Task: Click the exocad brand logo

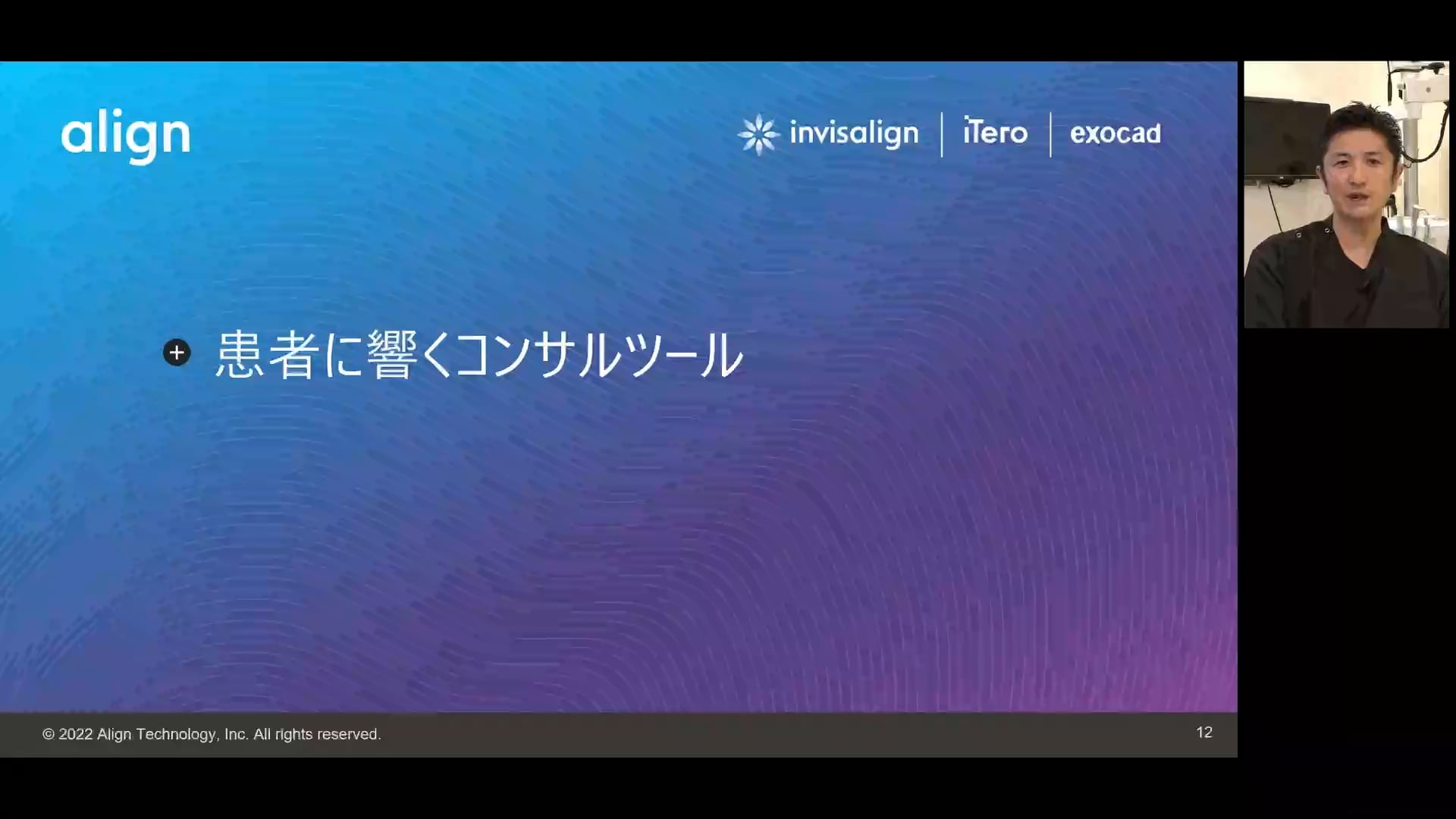Action: 1115,133
